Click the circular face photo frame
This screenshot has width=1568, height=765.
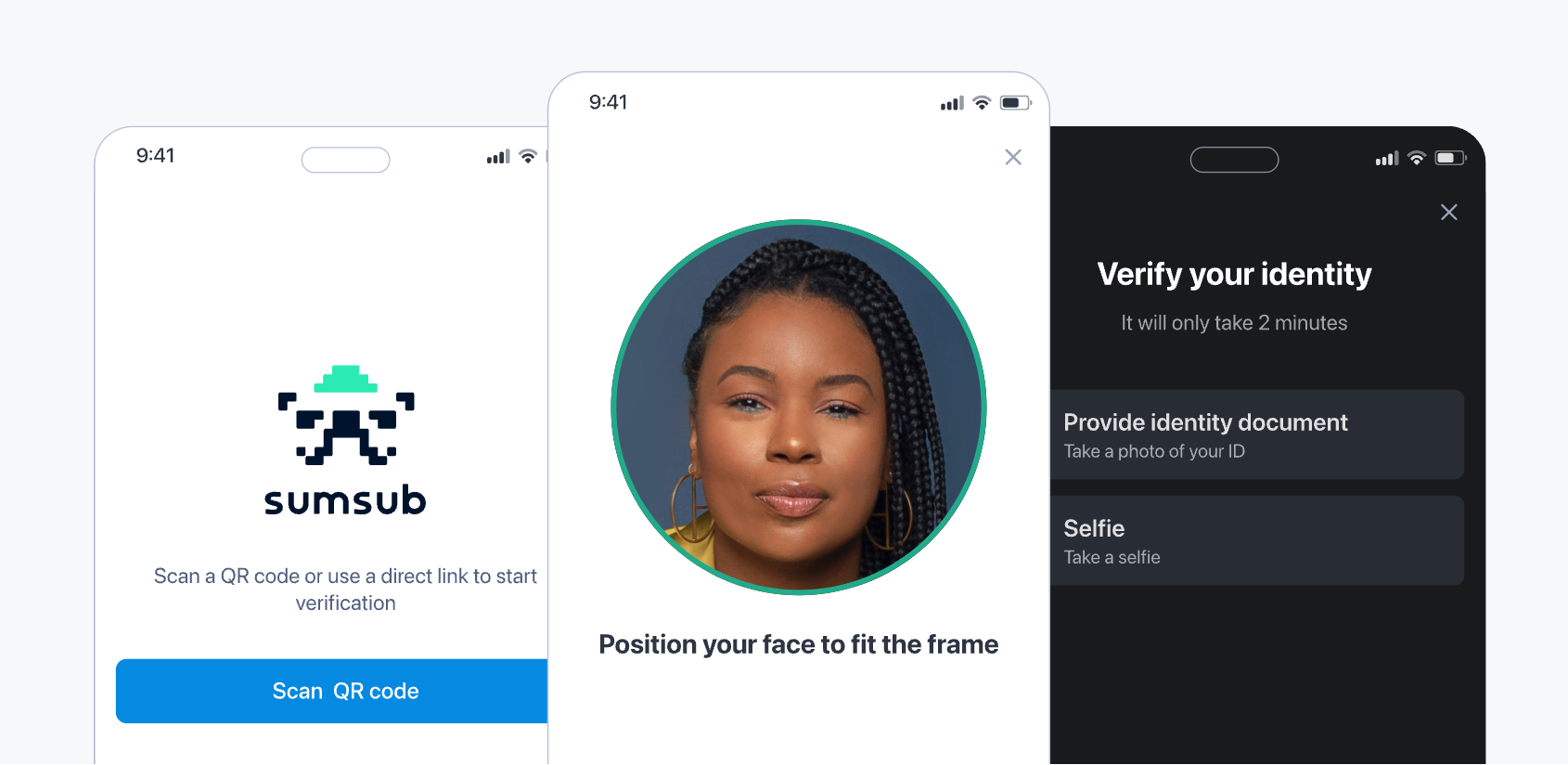point(799,407)
